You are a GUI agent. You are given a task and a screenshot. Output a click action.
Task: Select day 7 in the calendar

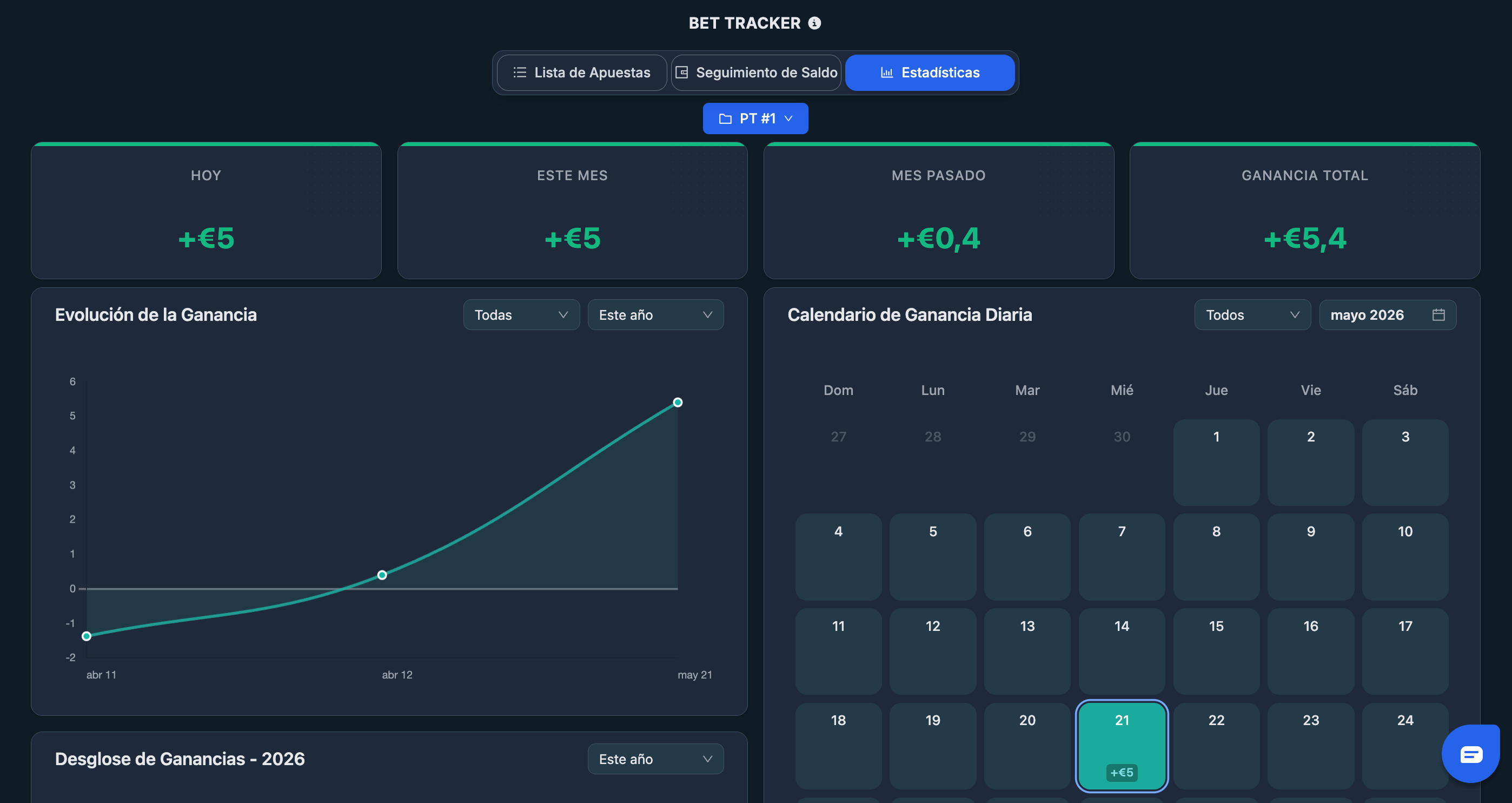(x=1122, y=557)
